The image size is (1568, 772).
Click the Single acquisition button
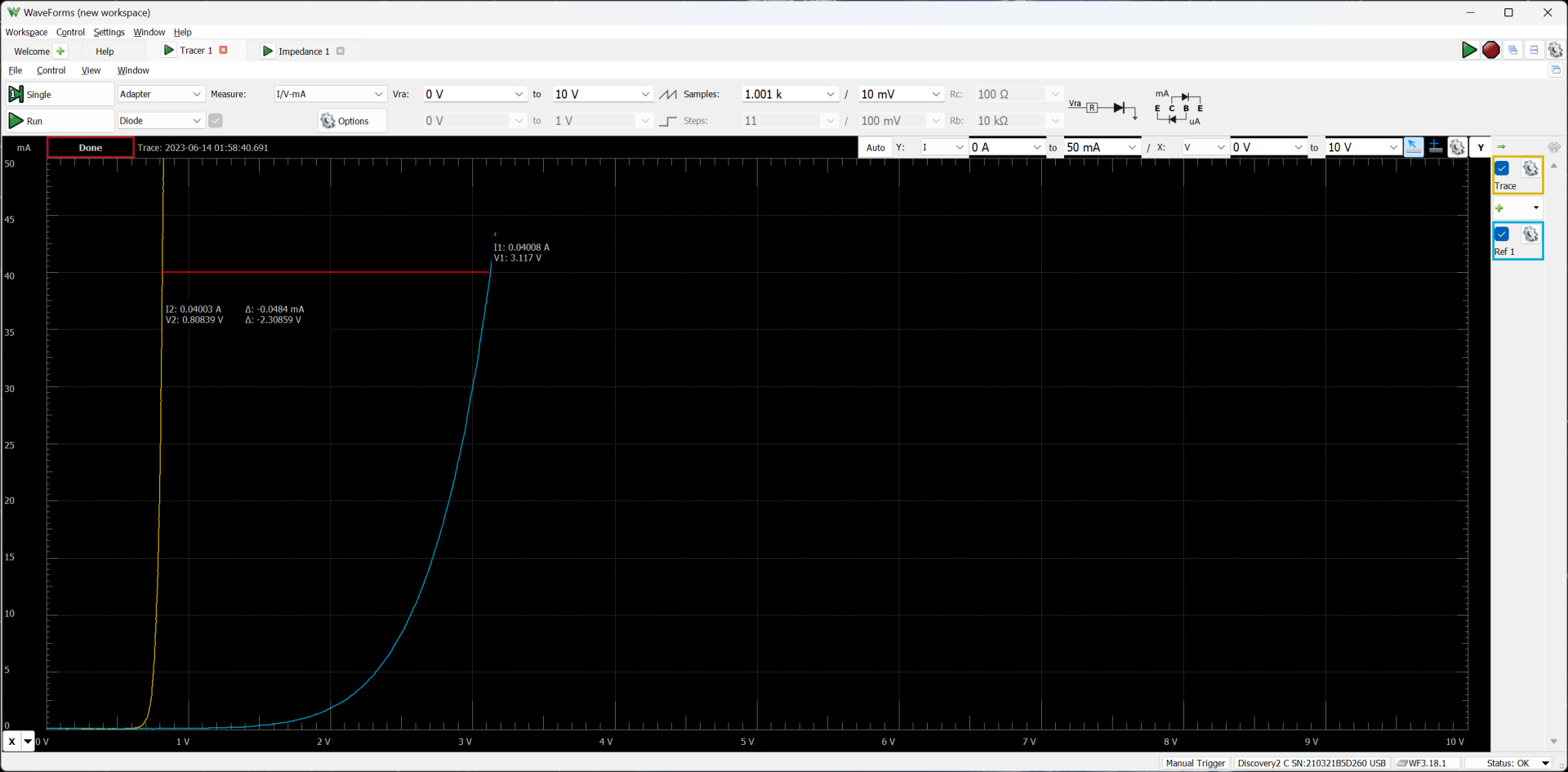(x=60, y=95)
